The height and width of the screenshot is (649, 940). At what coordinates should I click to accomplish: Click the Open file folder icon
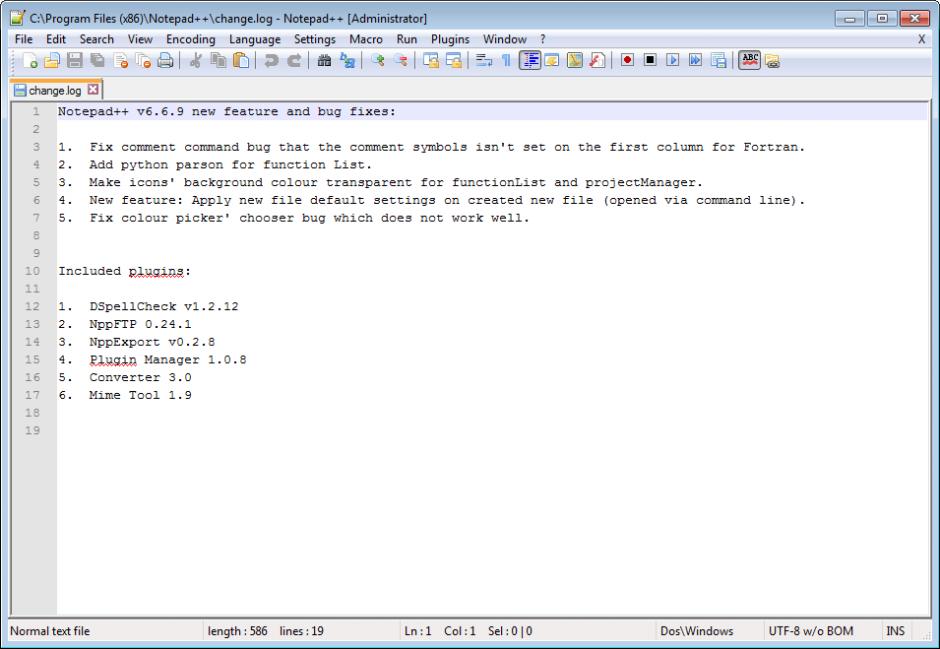52,61
